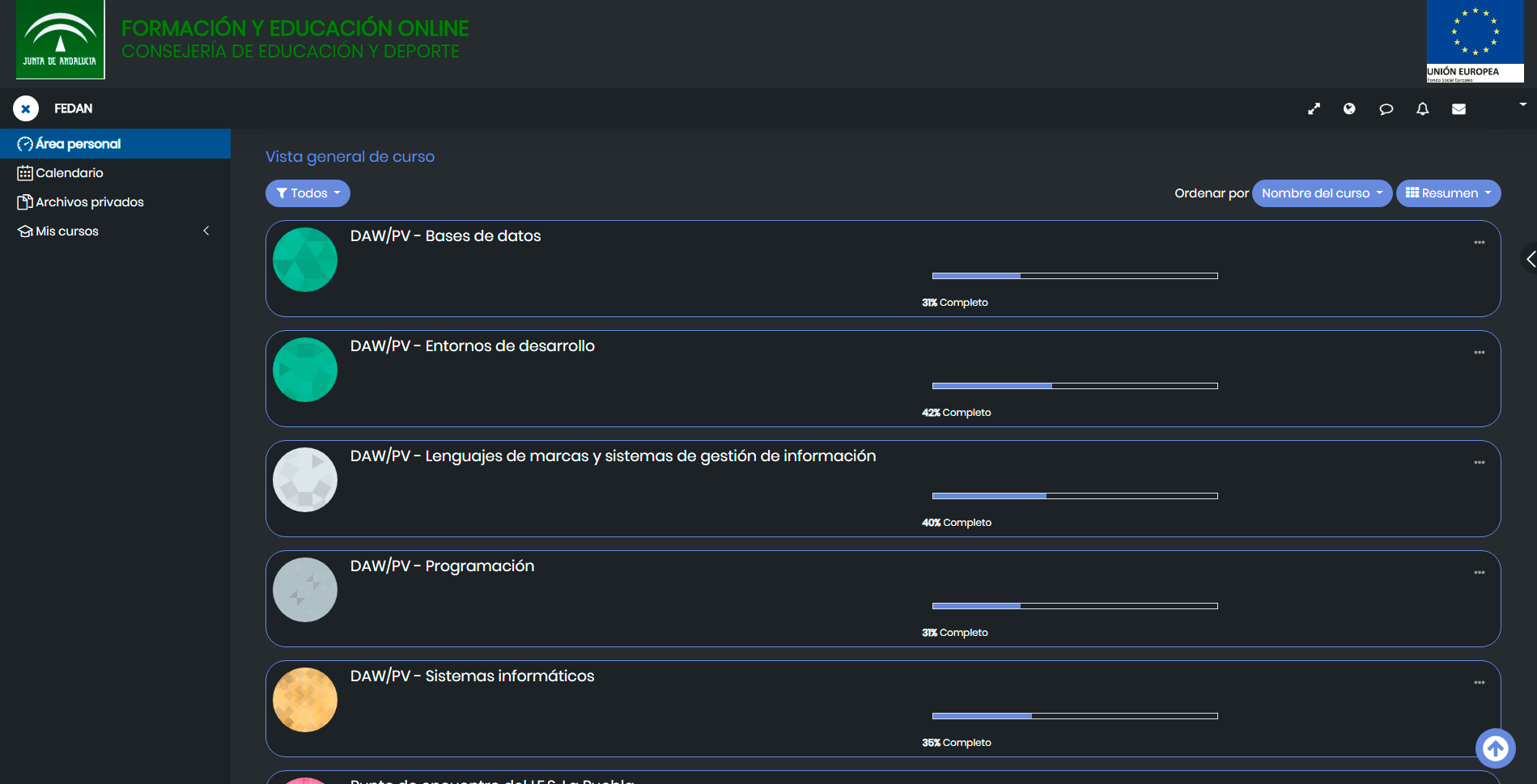
Task: Open course DAW/PV - Entornos de desarrollo
Action: pos(473,346)
